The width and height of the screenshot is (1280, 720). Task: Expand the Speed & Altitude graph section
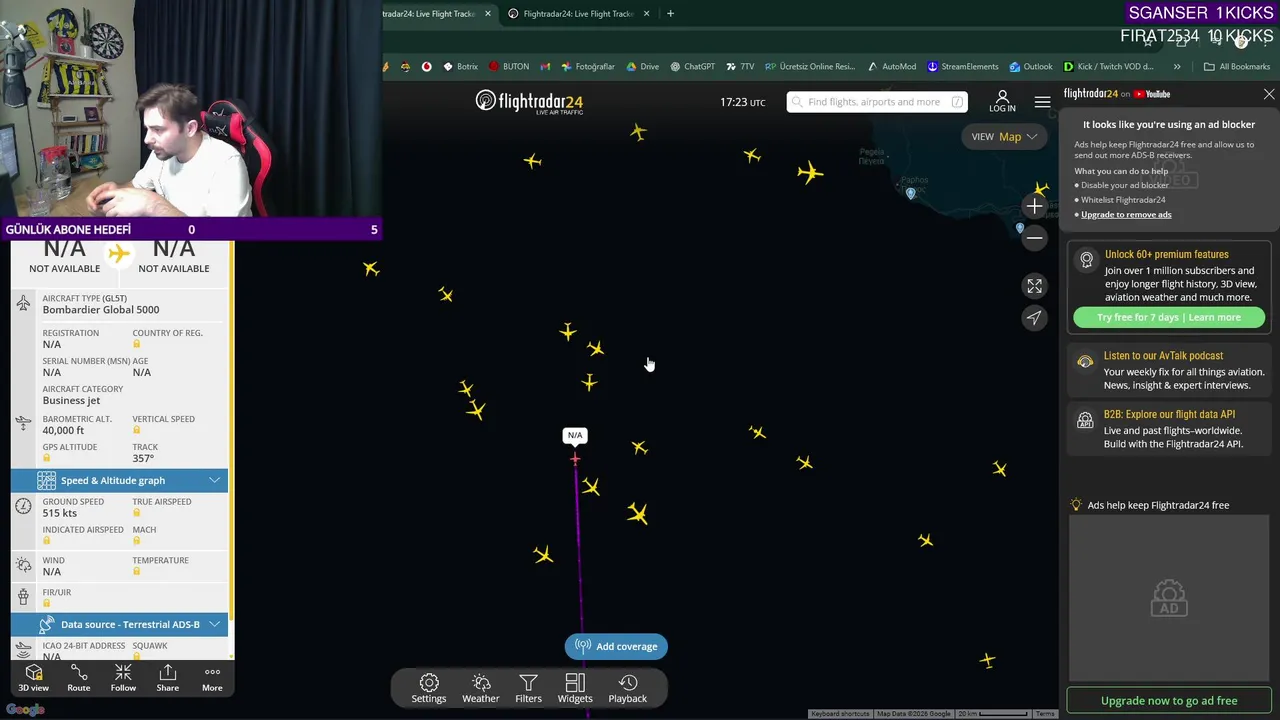[x=120, y=480]
